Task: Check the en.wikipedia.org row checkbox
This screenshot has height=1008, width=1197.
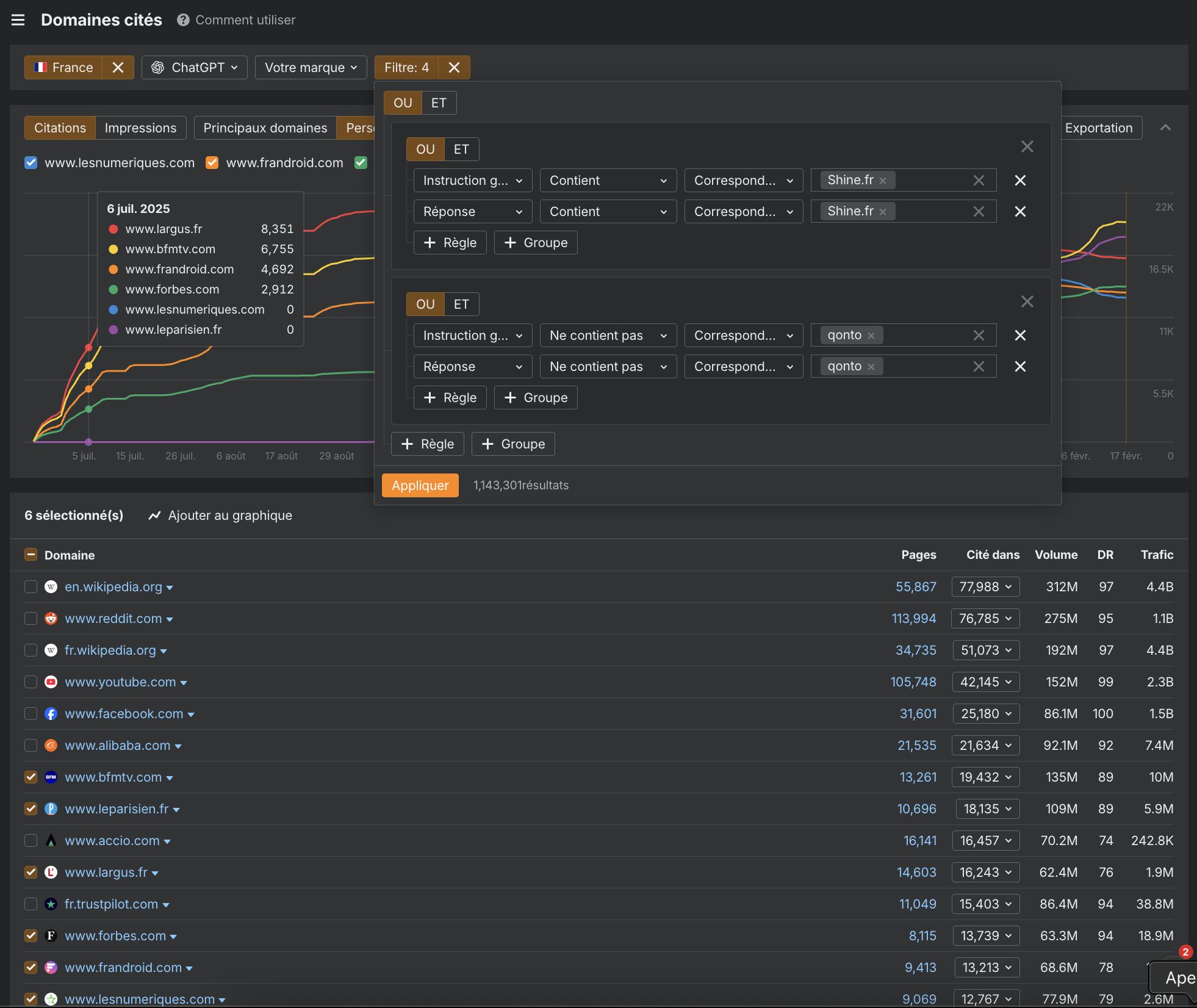Action: coord(31,587)
